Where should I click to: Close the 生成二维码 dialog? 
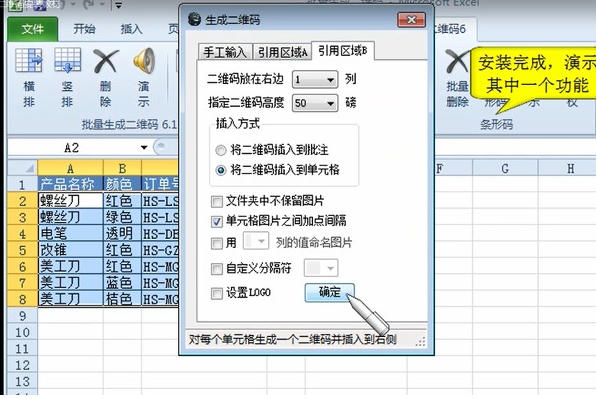point(411,20)
